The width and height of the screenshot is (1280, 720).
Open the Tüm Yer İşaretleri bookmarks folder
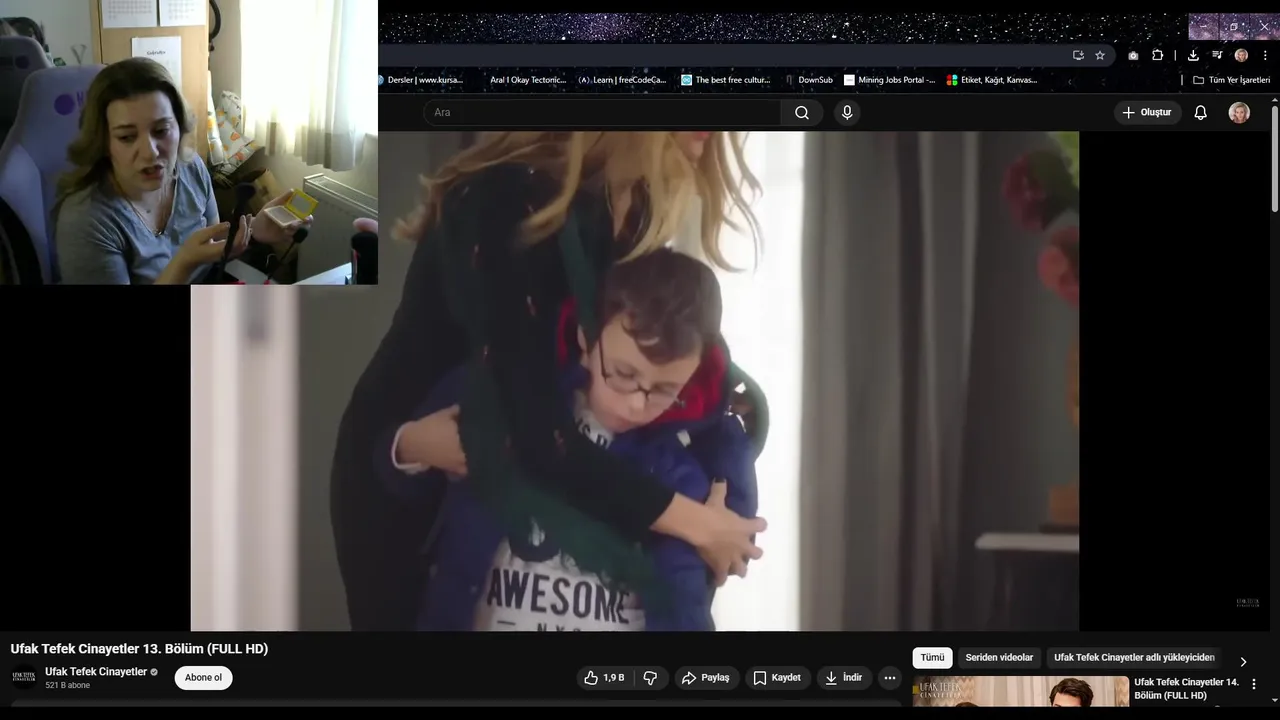1231,80
